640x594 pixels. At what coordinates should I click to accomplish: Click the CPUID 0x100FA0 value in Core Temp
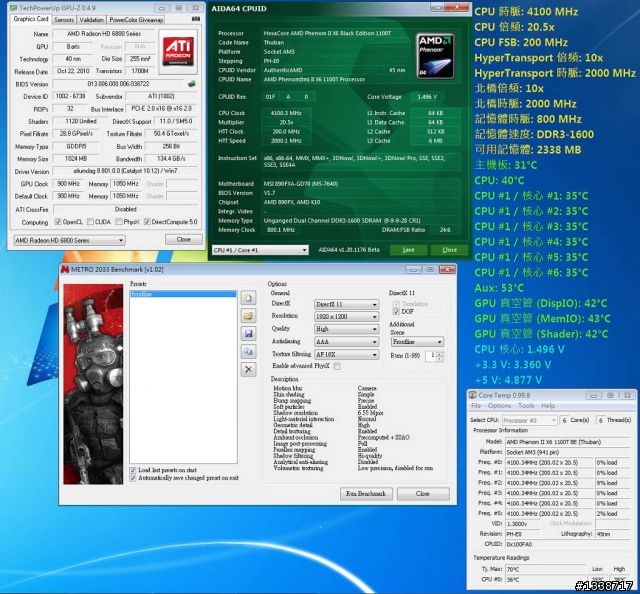click(x=567, y=544)
